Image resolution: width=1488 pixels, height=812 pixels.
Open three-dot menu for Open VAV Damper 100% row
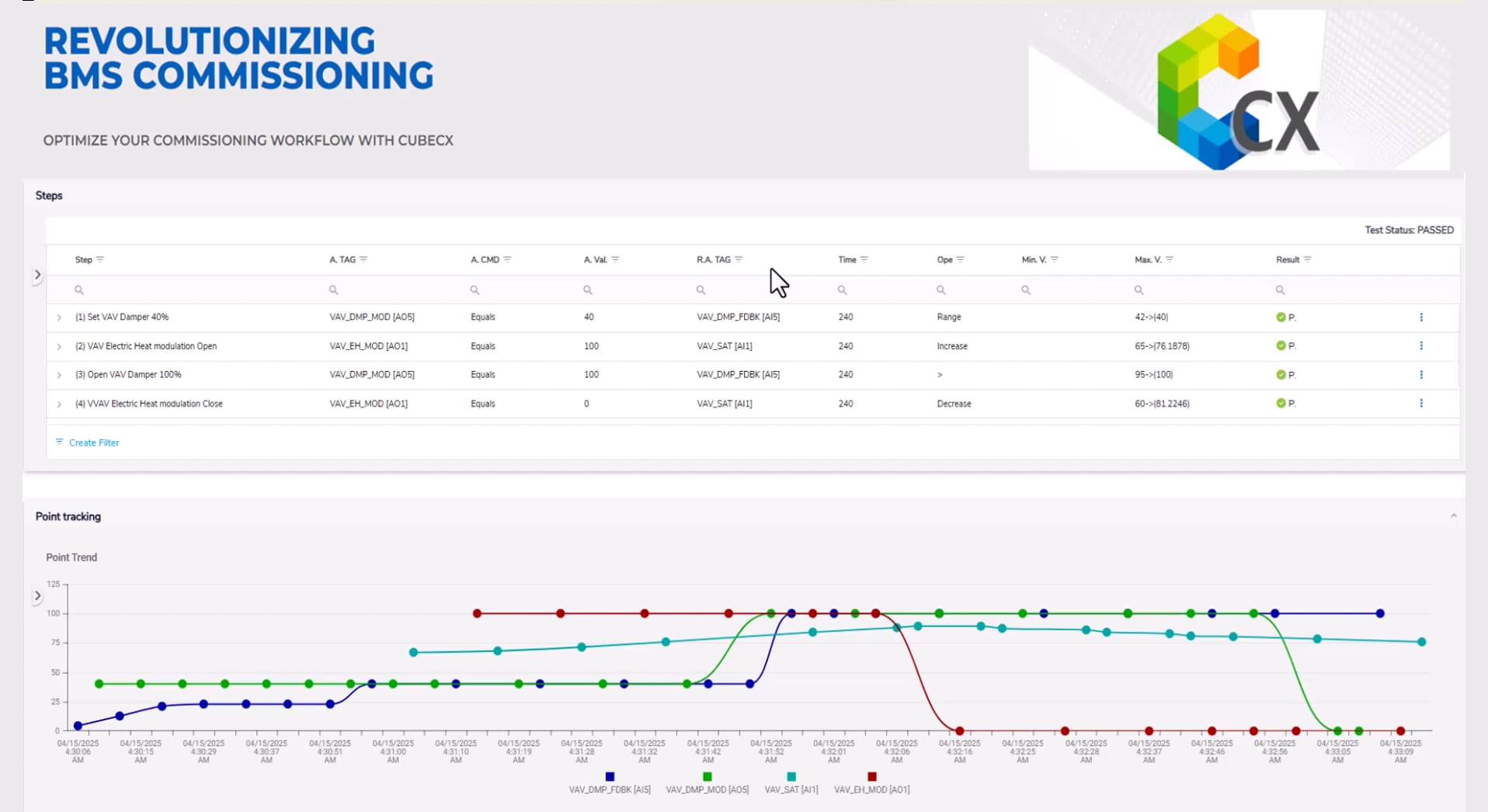point(1421,374)
